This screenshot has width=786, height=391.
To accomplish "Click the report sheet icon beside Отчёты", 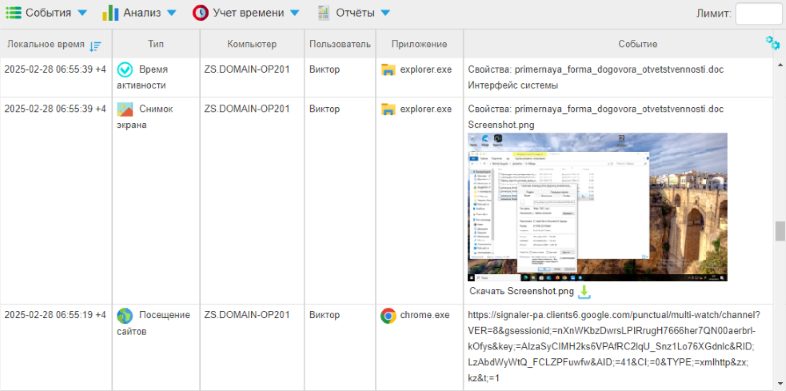I will point(324,13).
